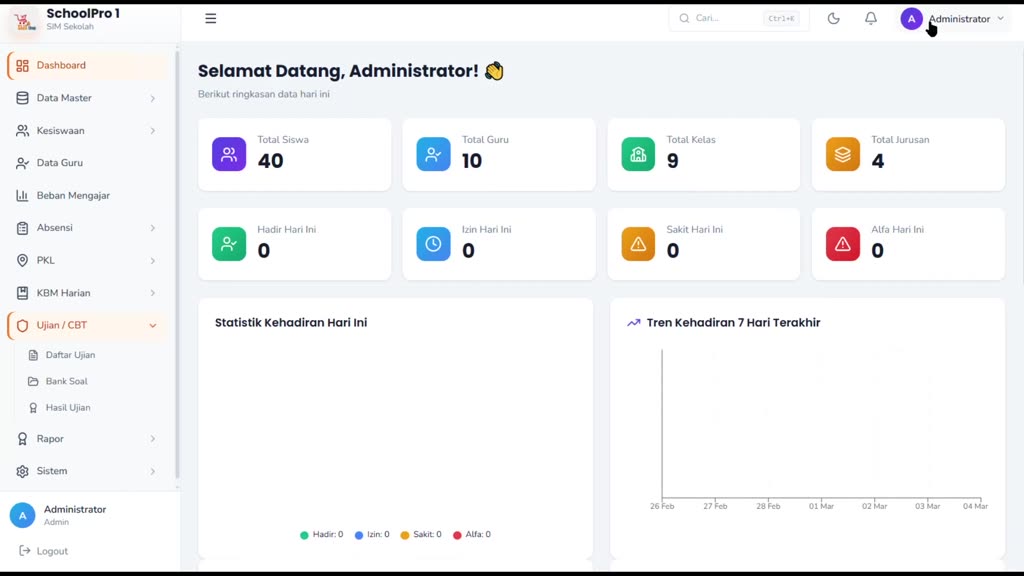Click the sidebar vertical scrollbar
The width and height of the screenshot is (1024, 576).
[x=176, y=264]
